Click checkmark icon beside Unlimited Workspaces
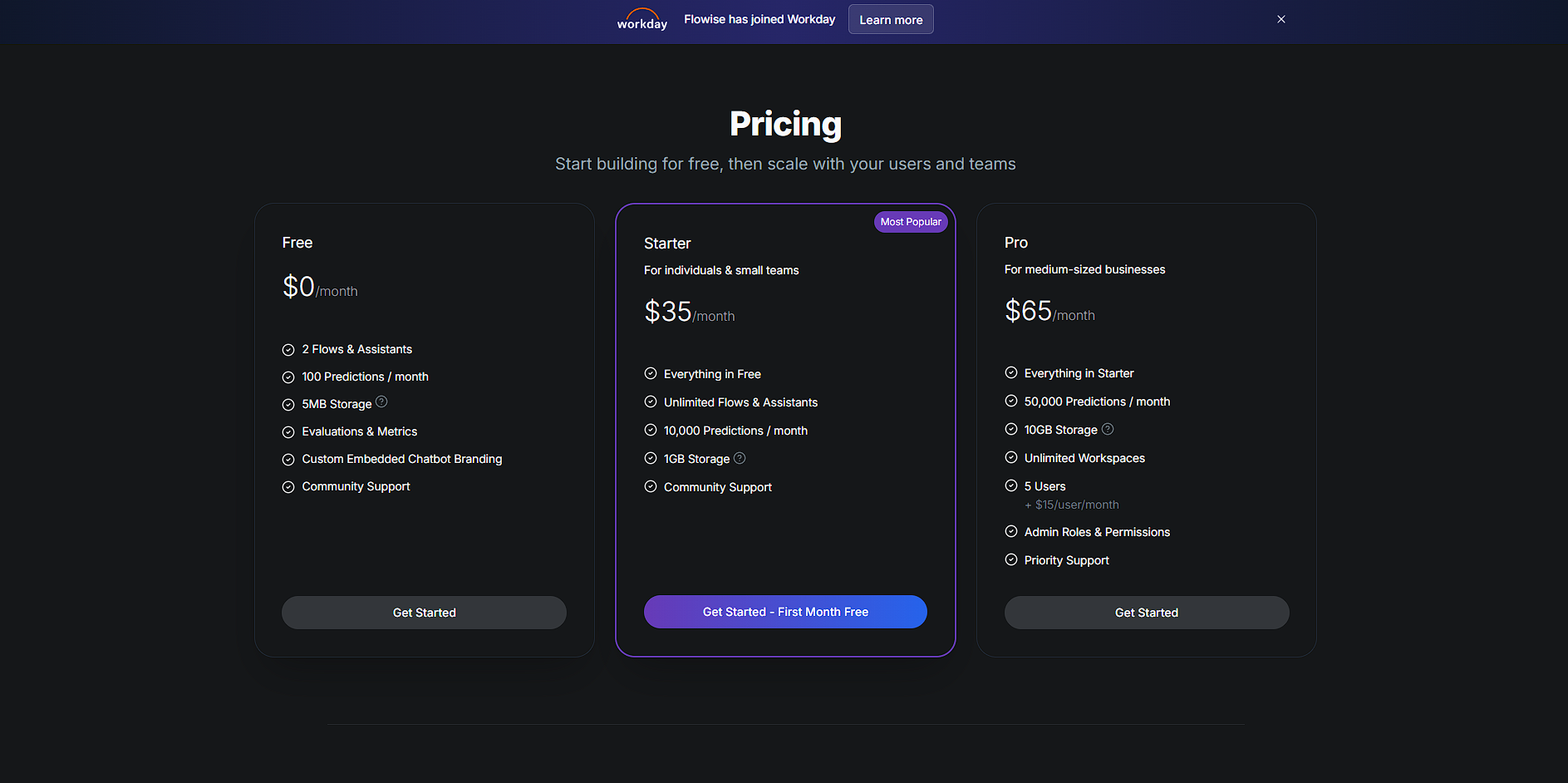Screen dimensions: 1568x783 click(1011, 458)
